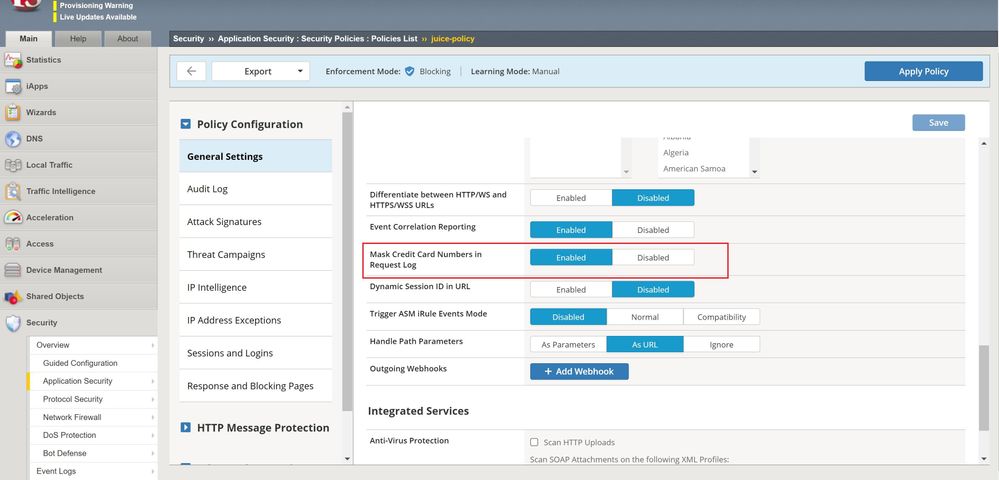This screenshot has height=480, width=999.
Task: Open Threat Campaigns settings
Action: pos(255,254)
